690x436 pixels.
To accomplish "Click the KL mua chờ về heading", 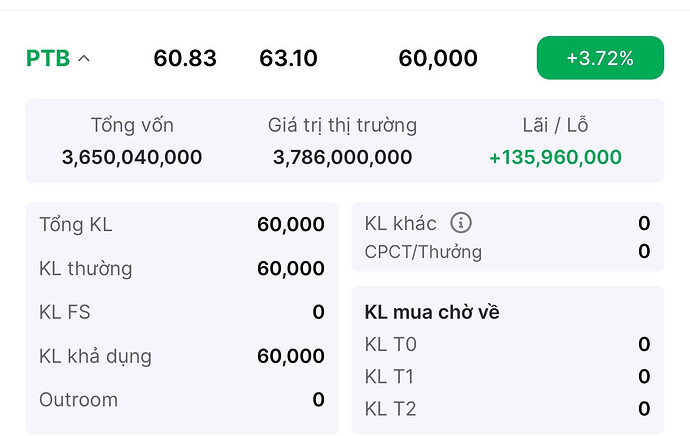I will point(432,312).
